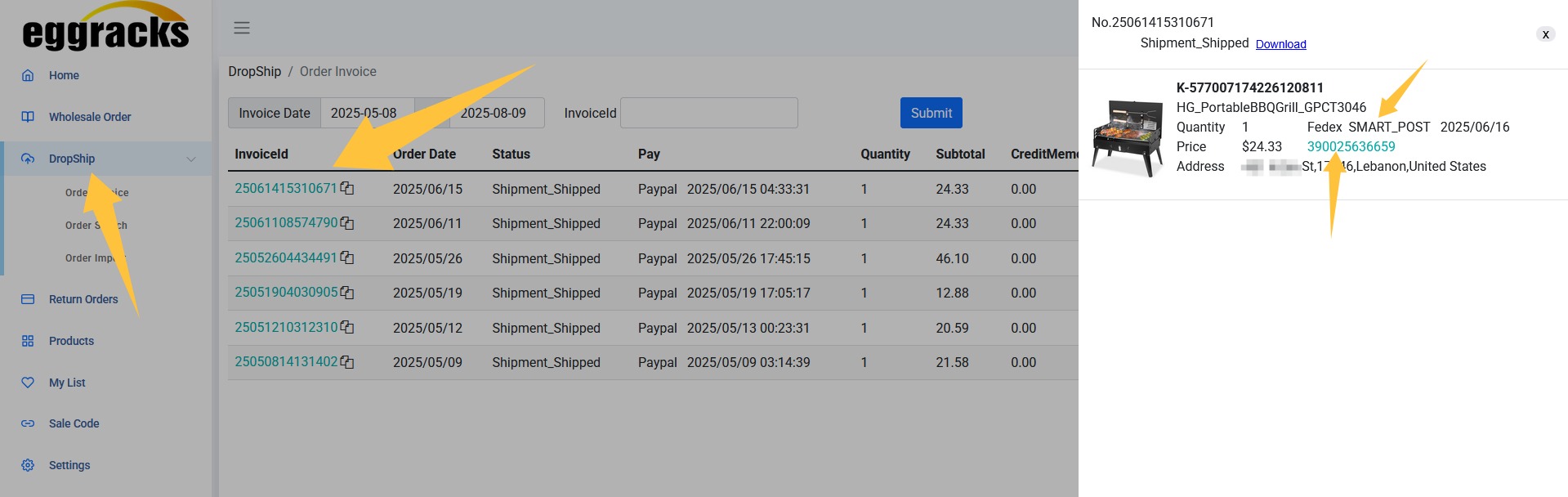Open tracking number 390025636659
This screenshot has width=1568, height=497.
pos(1351,146)
